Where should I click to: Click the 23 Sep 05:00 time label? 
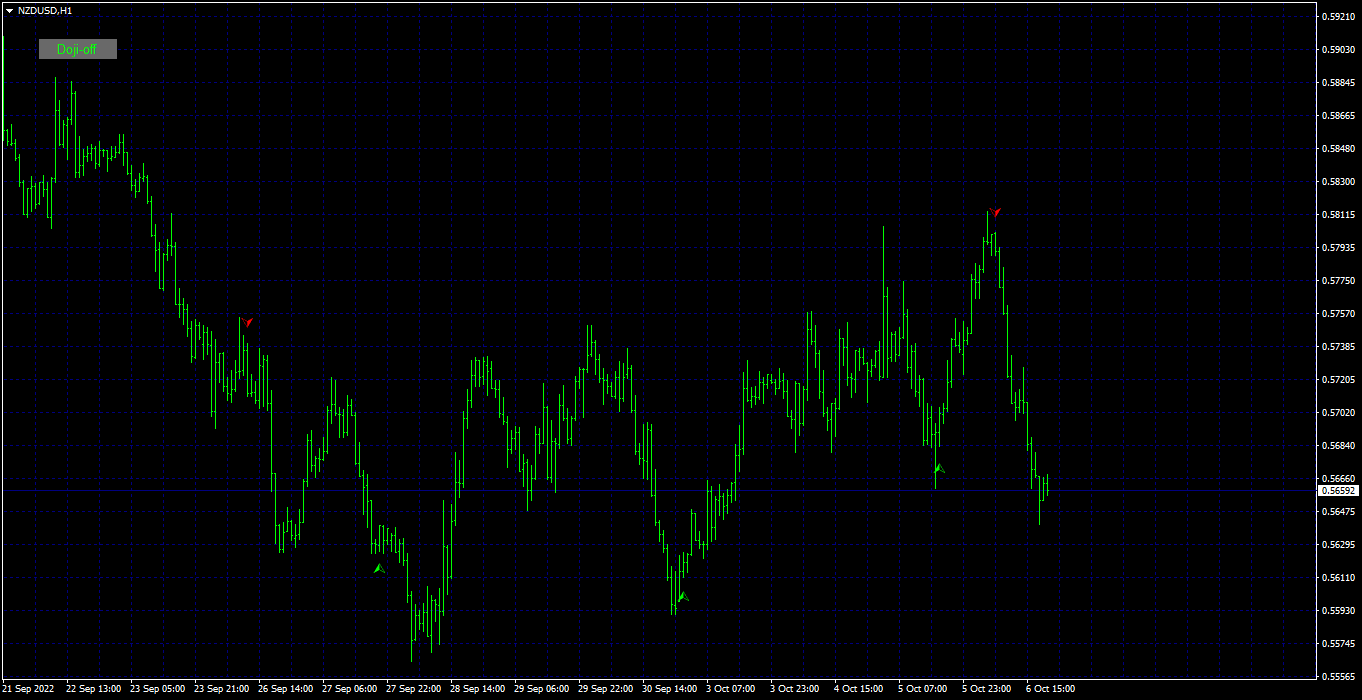(x=157, y=689)
